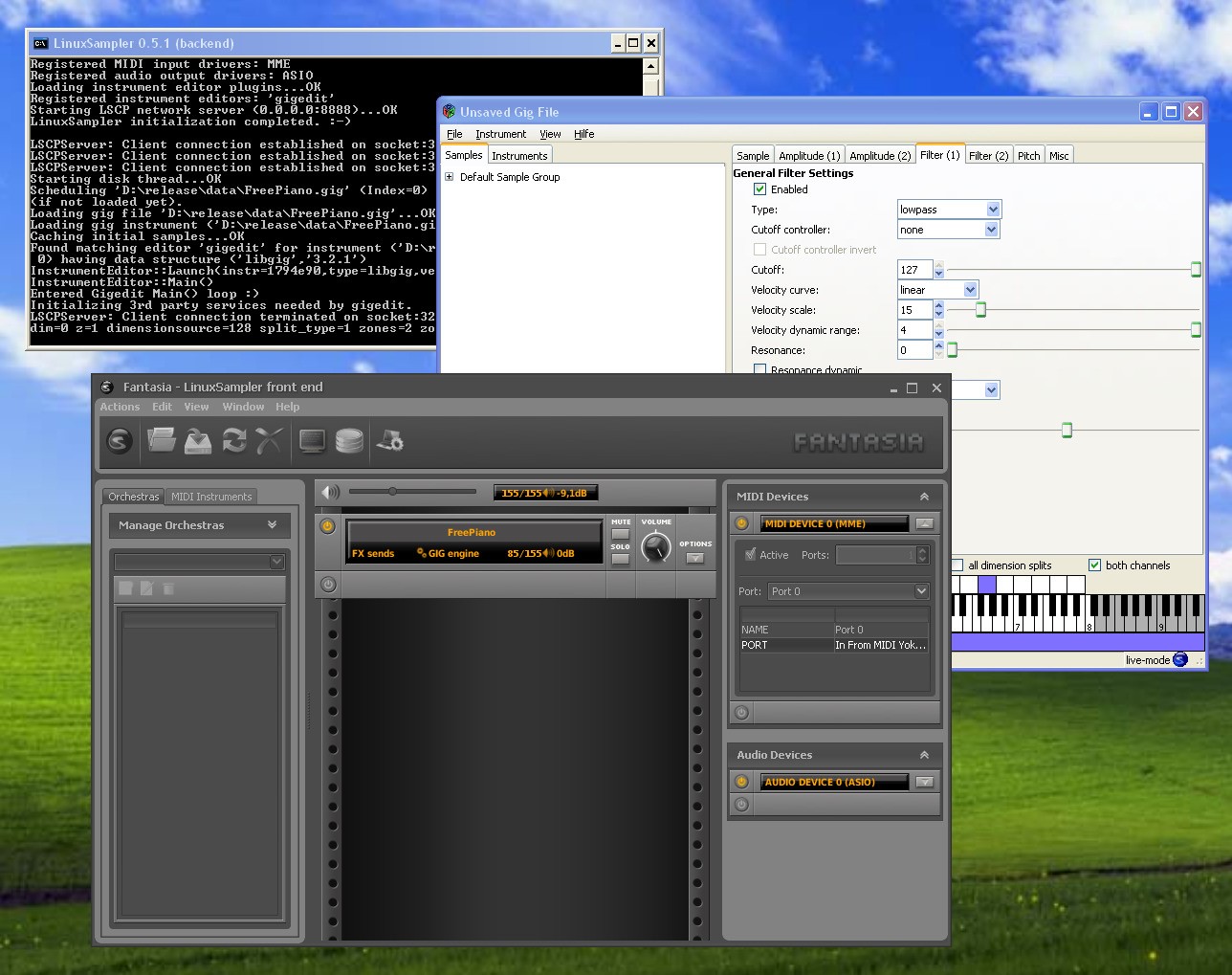Adjust the master volume slider
Image resolution: width=1232 pixels, height=975 pixels.
tap(392, 492)
